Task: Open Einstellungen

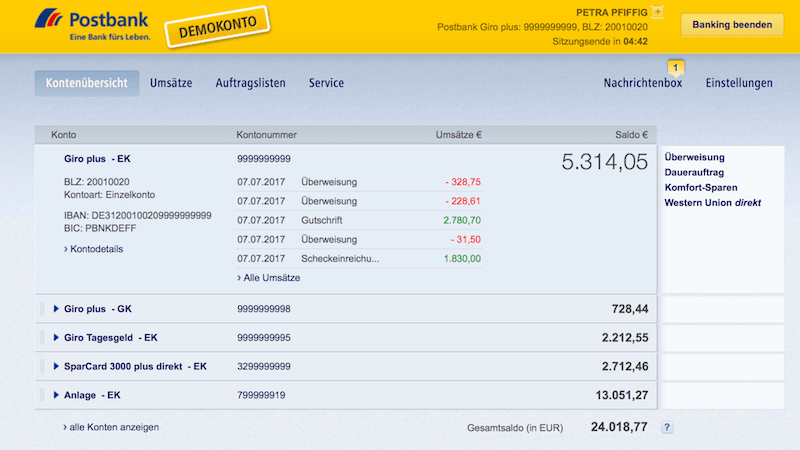Action: [739, 83]
